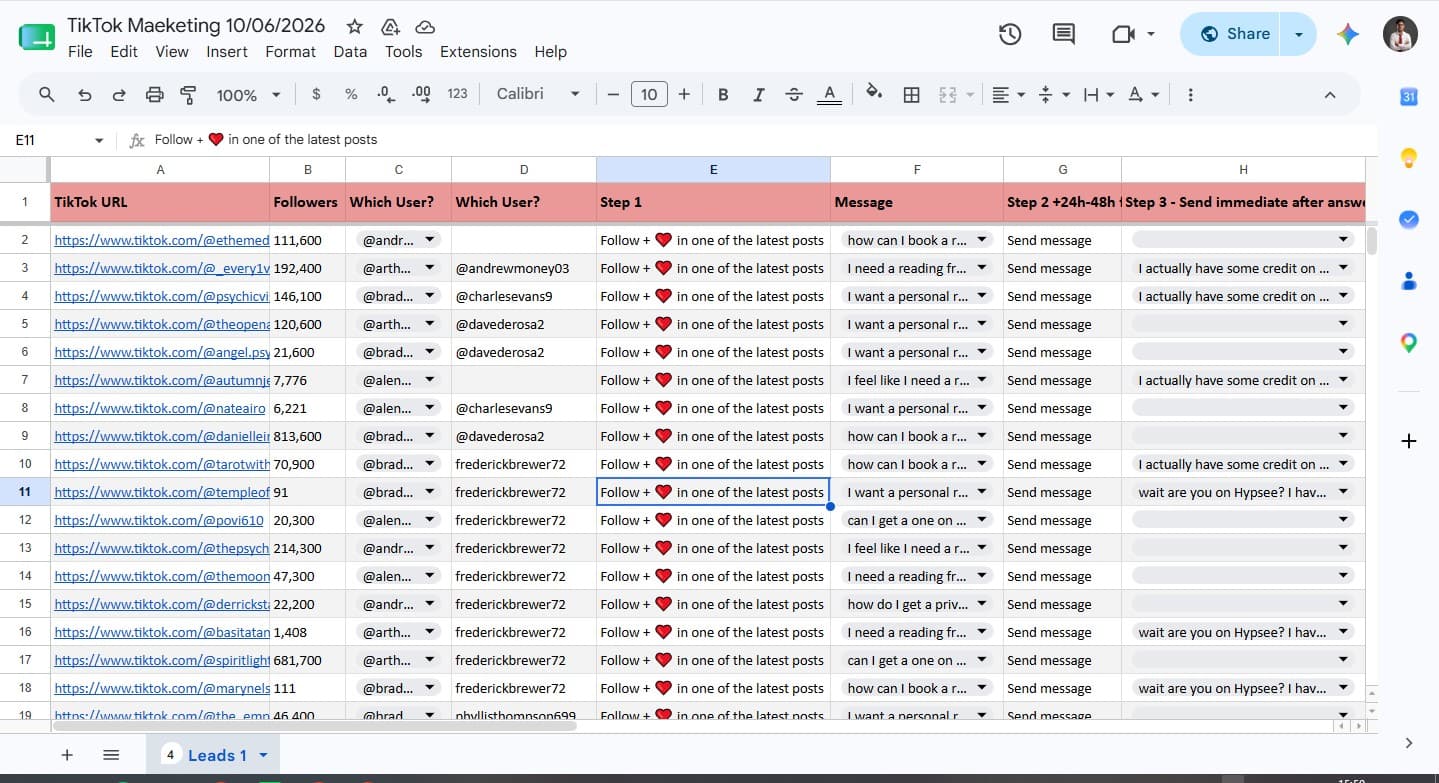Open Google Maps side panel
The width and height of the screenshot is (1439, 783).
(1409, 343)
